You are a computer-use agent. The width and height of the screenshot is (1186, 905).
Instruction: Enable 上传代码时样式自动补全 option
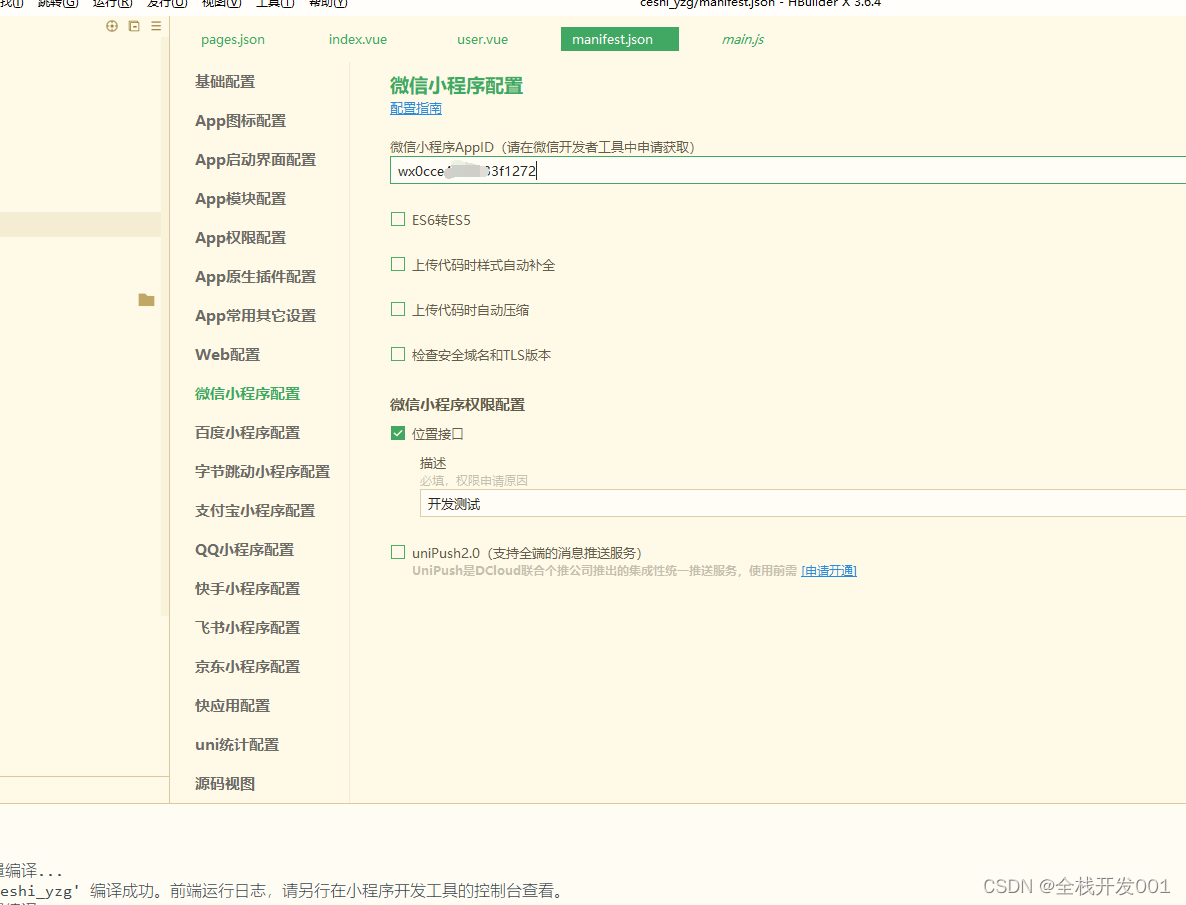click(397, 264)
